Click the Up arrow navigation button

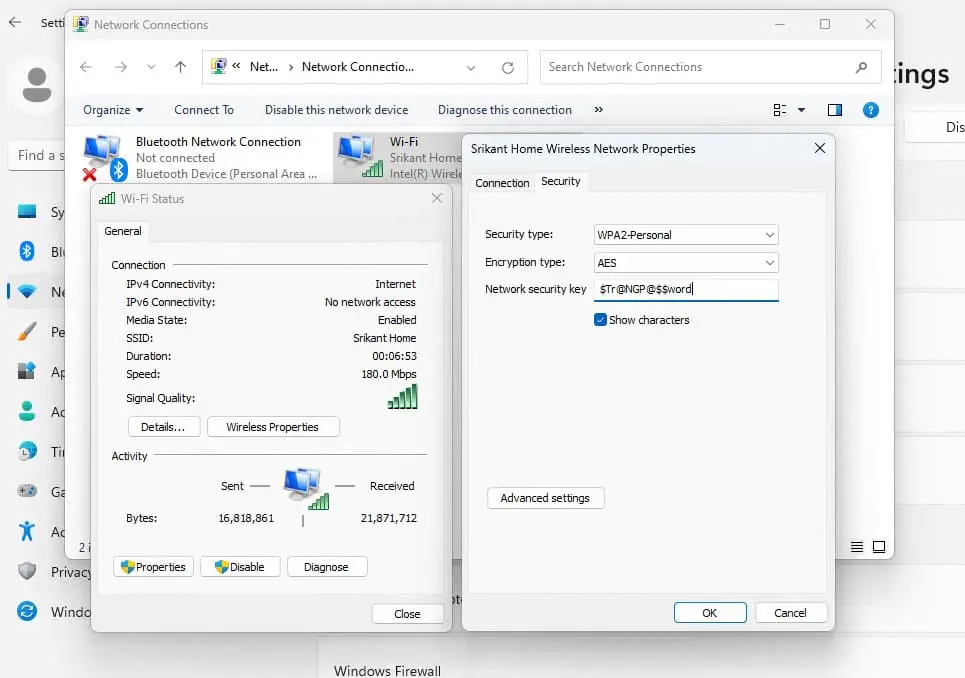point(180,67)
